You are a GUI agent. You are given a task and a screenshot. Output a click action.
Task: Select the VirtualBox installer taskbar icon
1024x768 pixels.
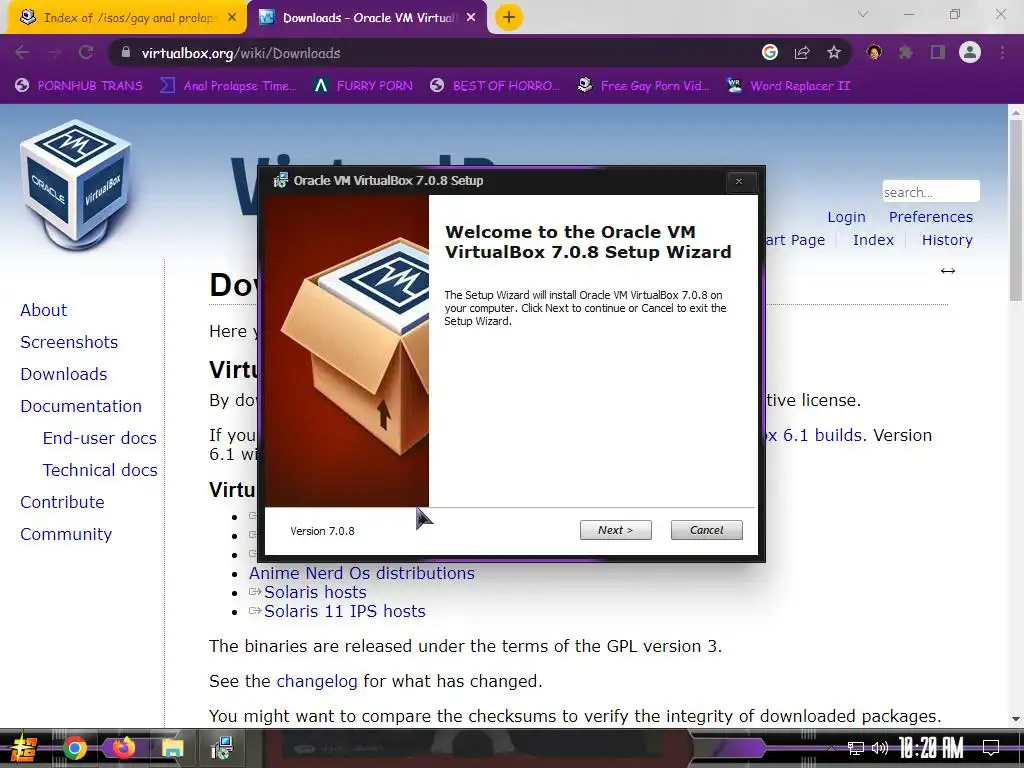click(222, 748)
